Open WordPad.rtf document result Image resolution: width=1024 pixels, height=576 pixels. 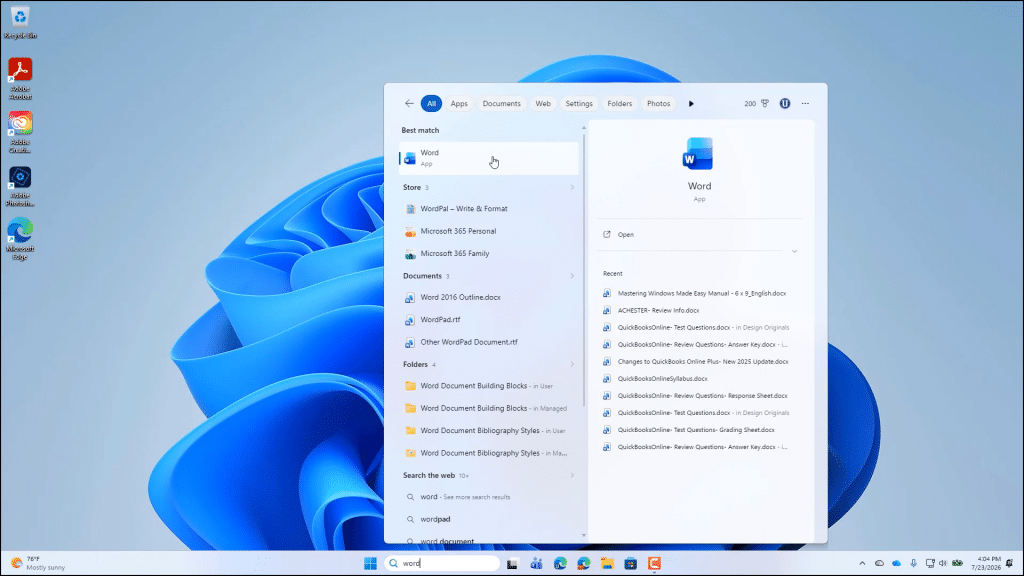coord(488,319)
